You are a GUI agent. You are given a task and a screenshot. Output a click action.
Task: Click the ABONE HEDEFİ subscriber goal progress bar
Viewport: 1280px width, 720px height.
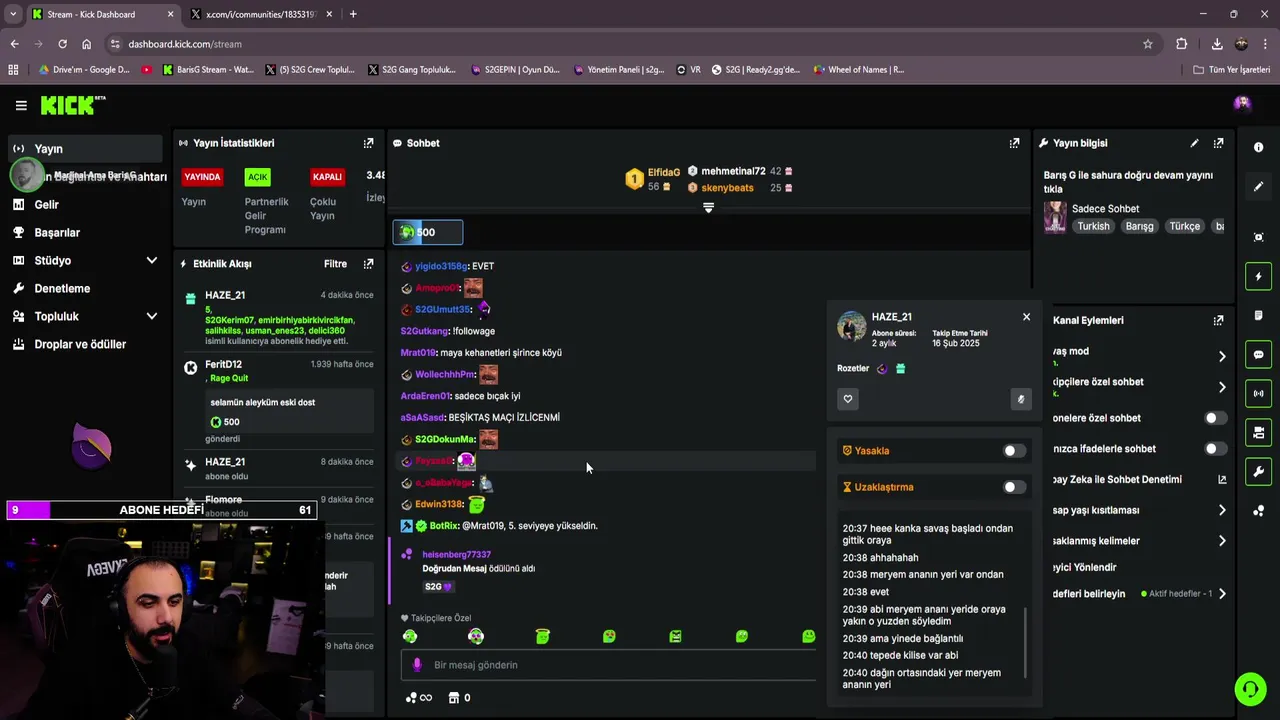[161, 510]
